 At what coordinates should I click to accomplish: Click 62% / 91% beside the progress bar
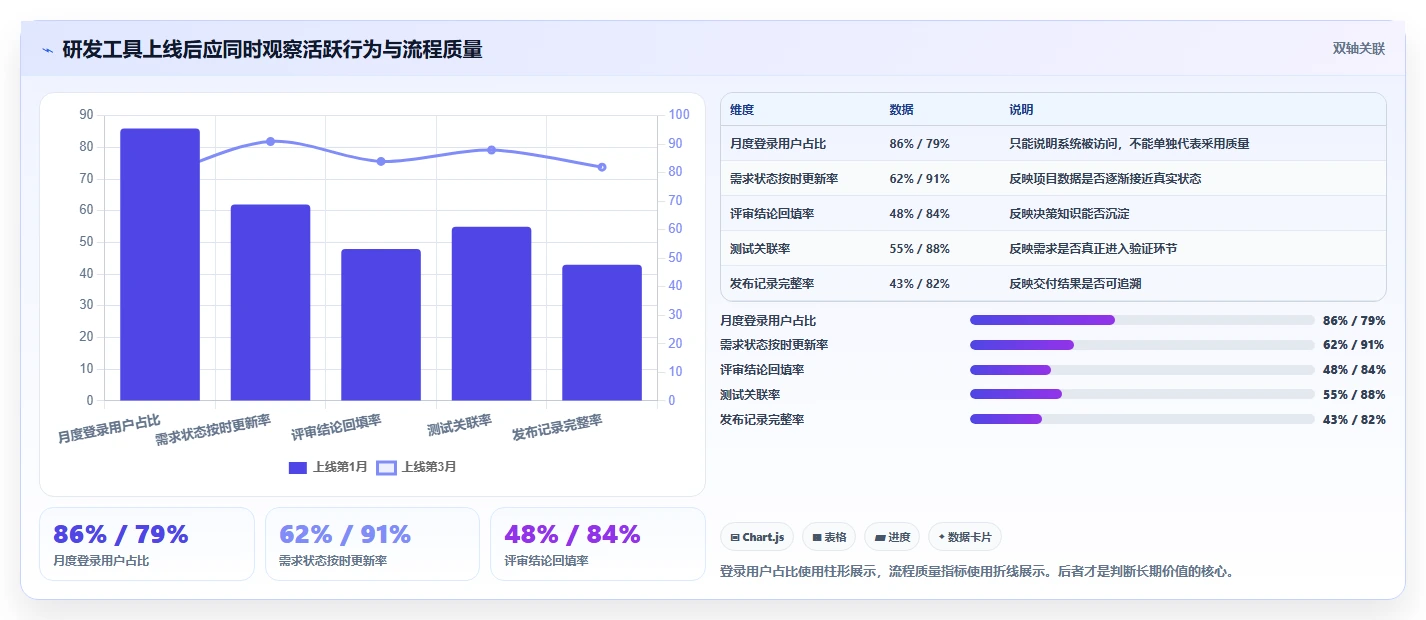pyautogui.click(x=1354, y=345)
